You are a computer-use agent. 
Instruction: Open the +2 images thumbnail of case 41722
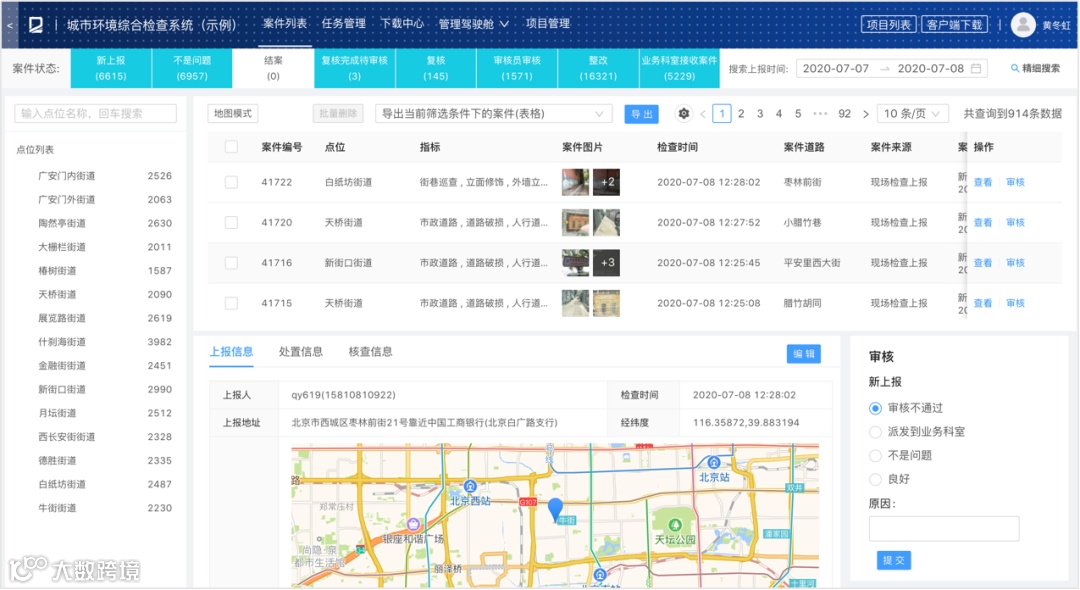[606, 182]
